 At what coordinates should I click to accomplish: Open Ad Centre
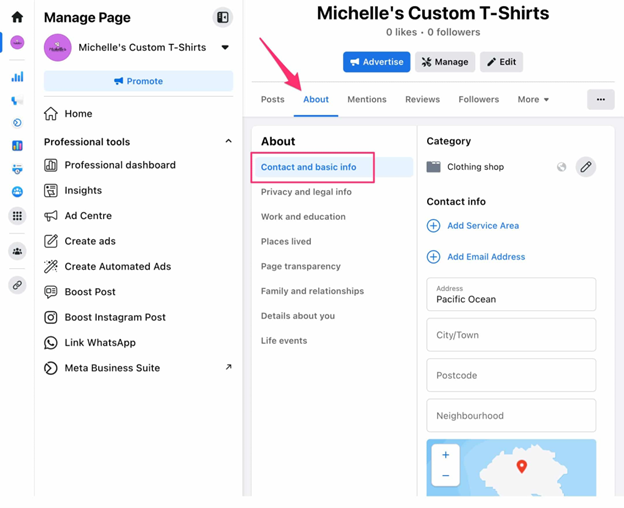click(138, 216)
